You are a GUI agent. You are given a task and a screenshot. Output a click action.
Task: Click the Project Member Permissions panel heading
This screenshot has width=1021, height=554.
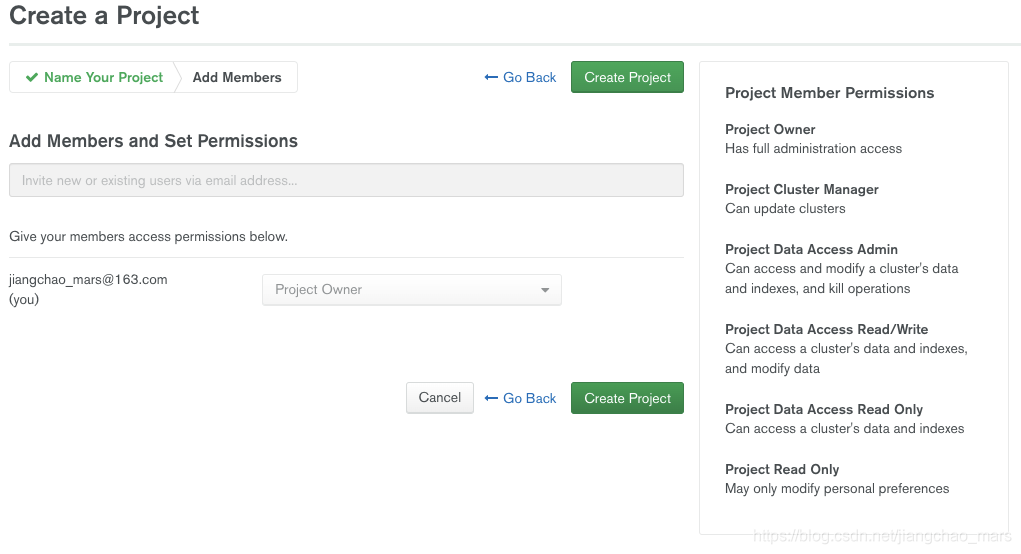(829, 93)
